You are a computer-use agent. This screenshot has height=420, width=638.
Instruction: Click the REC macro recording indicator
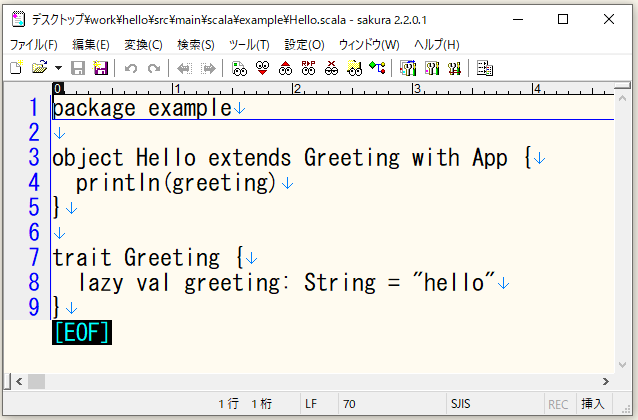558,404
